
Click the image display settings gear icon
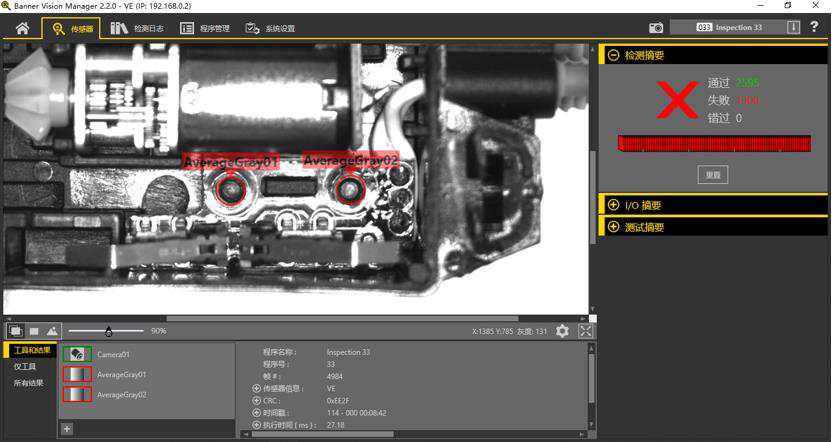click(562, 331)
